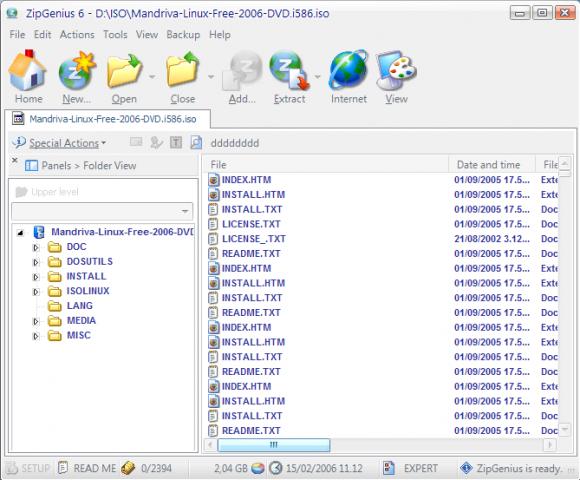Click the ISO icon on the archive tab
580x480 pixels.
tap(18, 119)
